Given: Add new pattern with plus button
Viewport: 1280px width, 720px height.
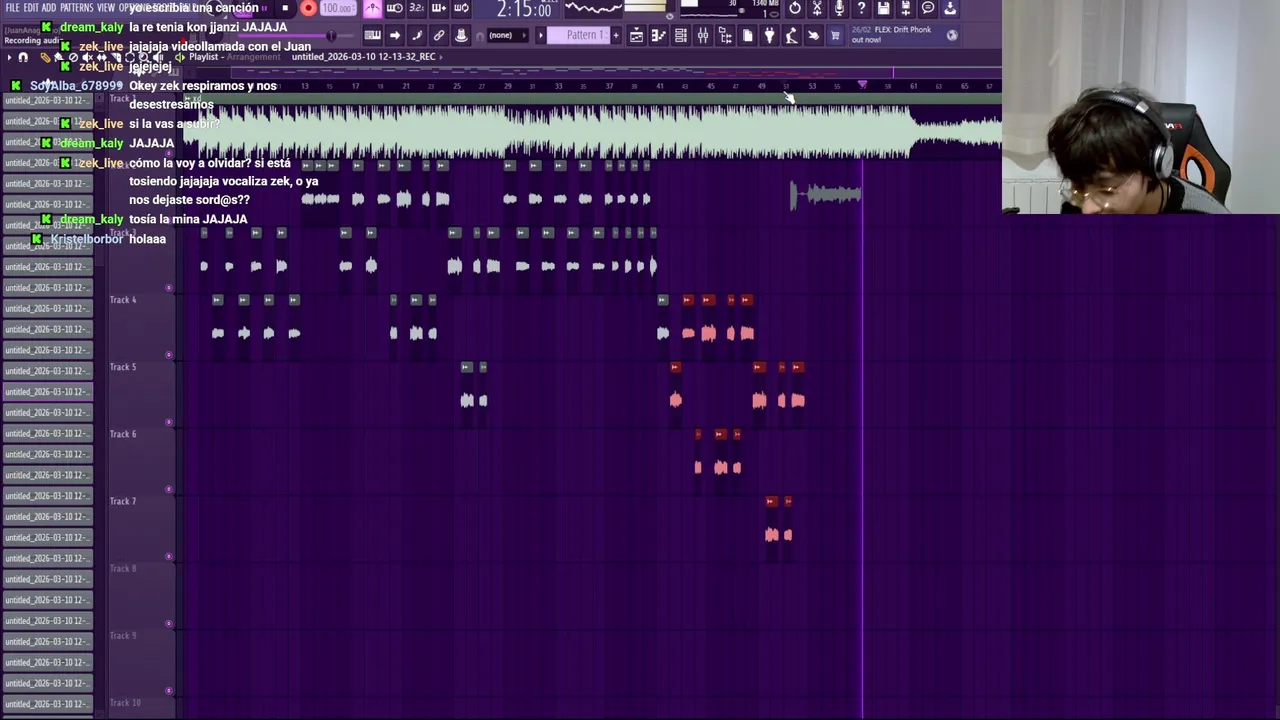Looking at the screenshot, I should tap(616, 36).
